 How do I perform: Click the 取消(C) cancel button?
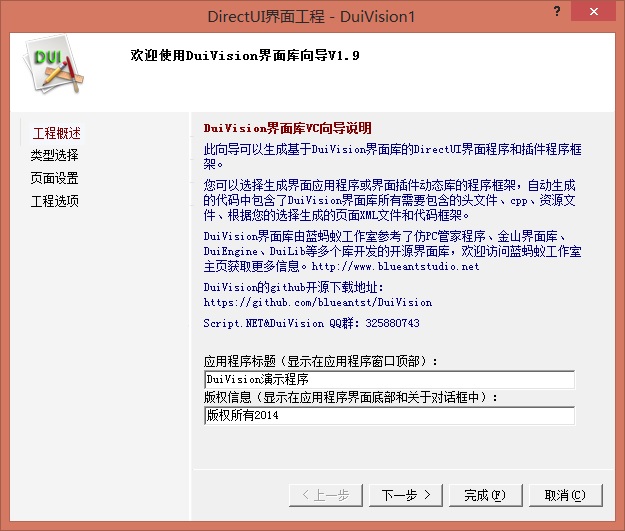(565, 495)
